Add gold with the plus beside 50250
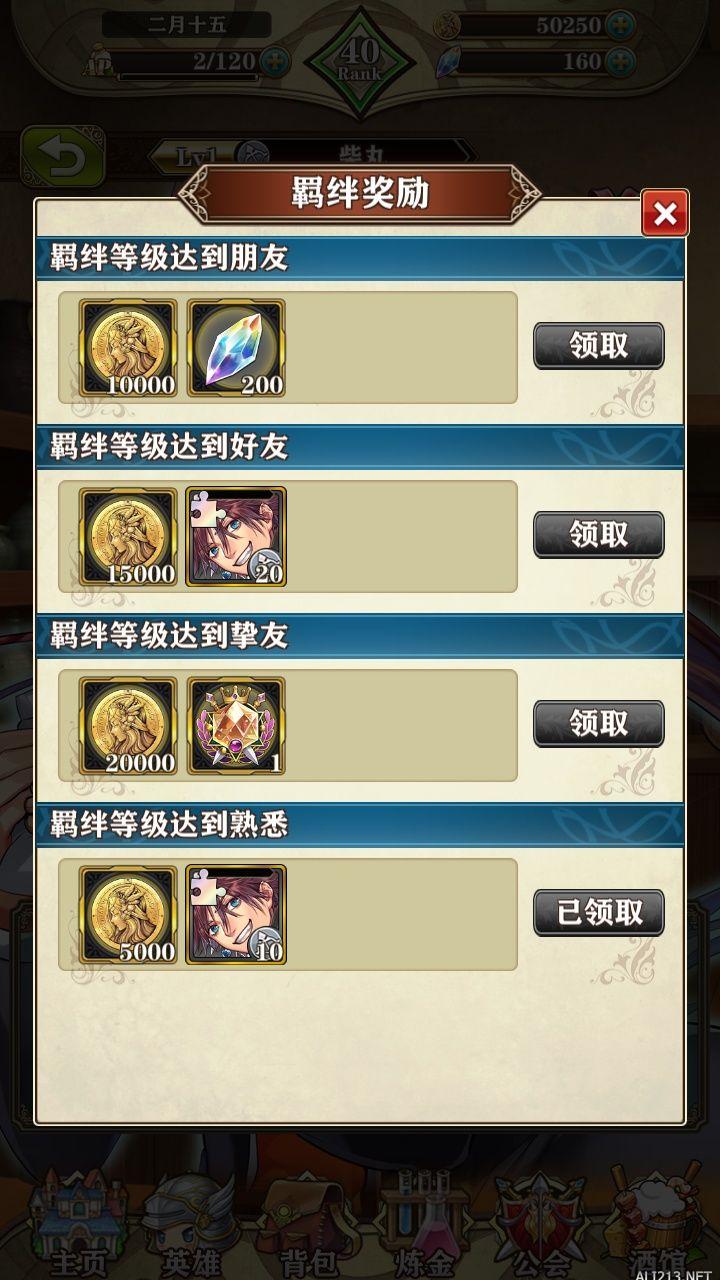 (x=621, y=24)
